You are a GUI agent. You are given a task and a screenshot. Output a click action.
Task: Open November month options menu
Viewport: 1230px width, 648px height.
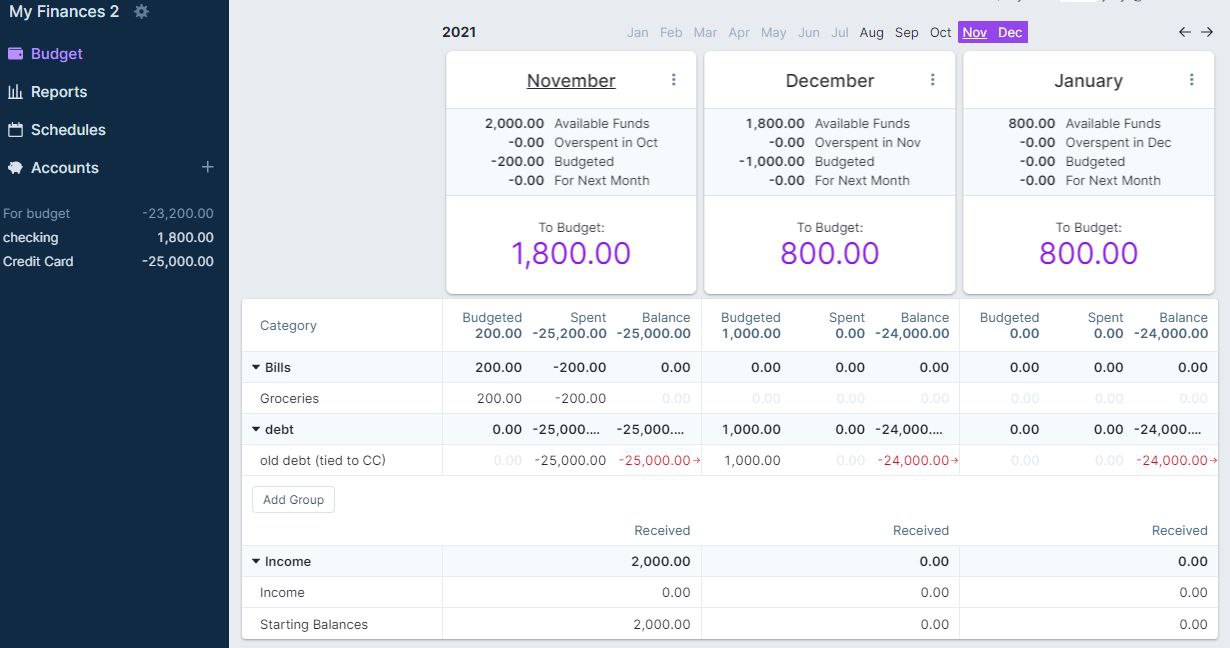pyautogui.click(x=673, y=80)
